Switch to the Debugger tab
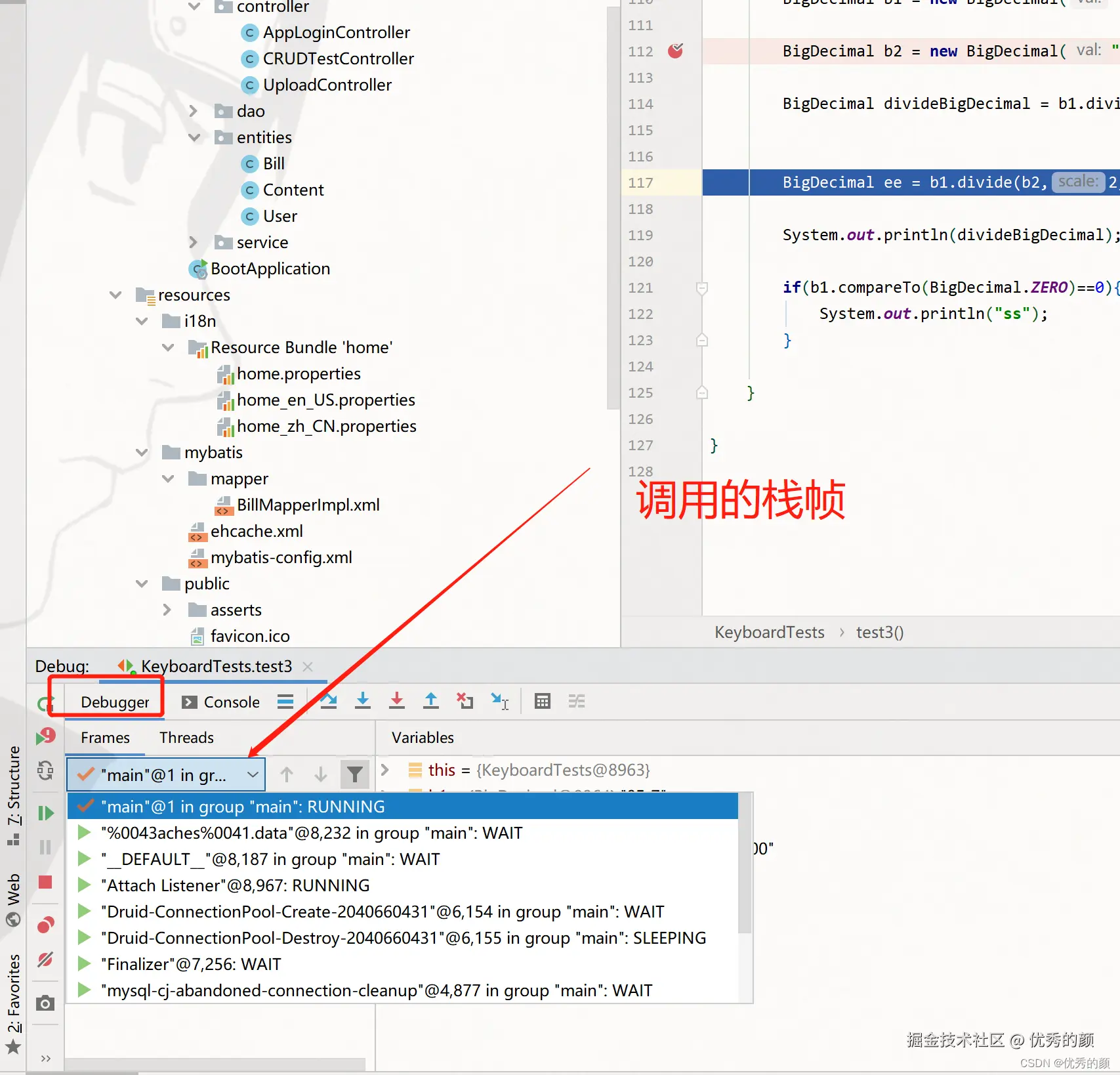This screenshot has height=1075, width=1120. 115,702
